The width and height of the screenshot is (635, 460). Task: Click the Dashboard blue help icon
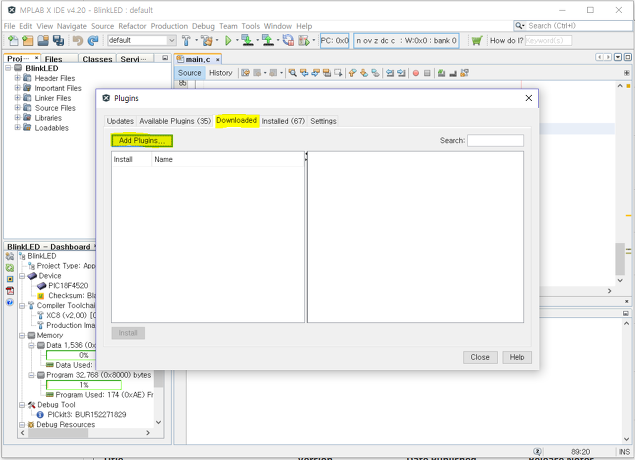point(10,302)
